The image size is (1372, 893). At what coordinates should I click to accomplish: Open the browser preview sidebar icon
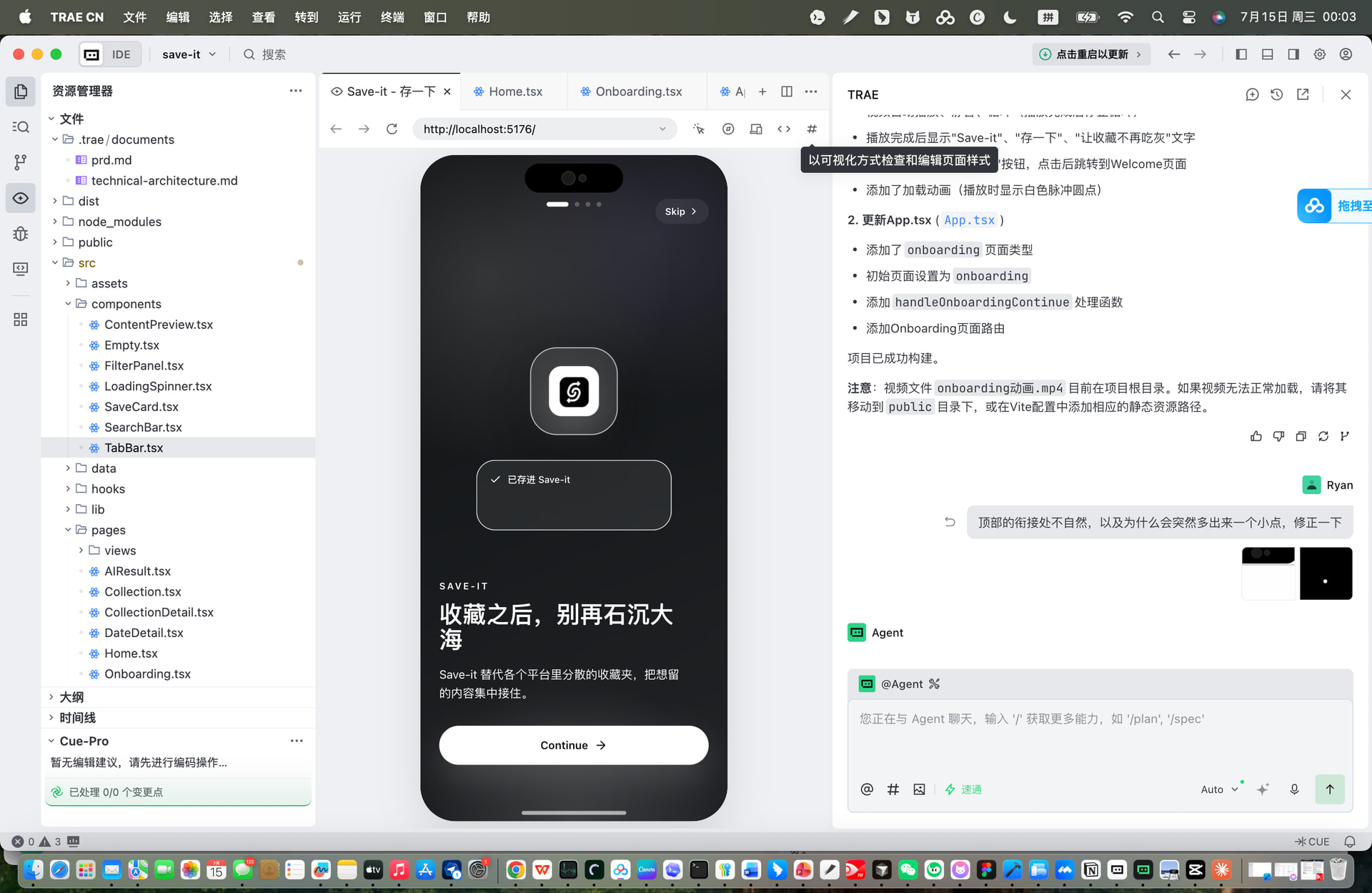point(21,198)
